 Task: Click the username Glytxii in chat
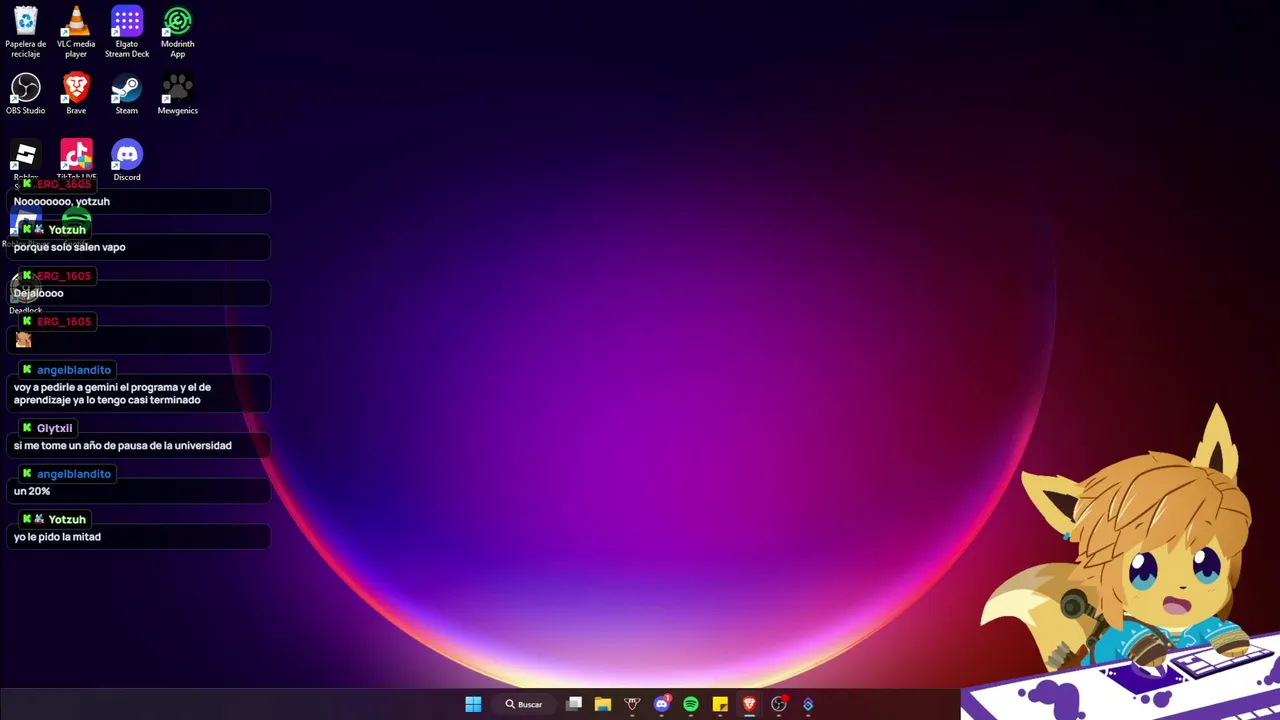54,428
